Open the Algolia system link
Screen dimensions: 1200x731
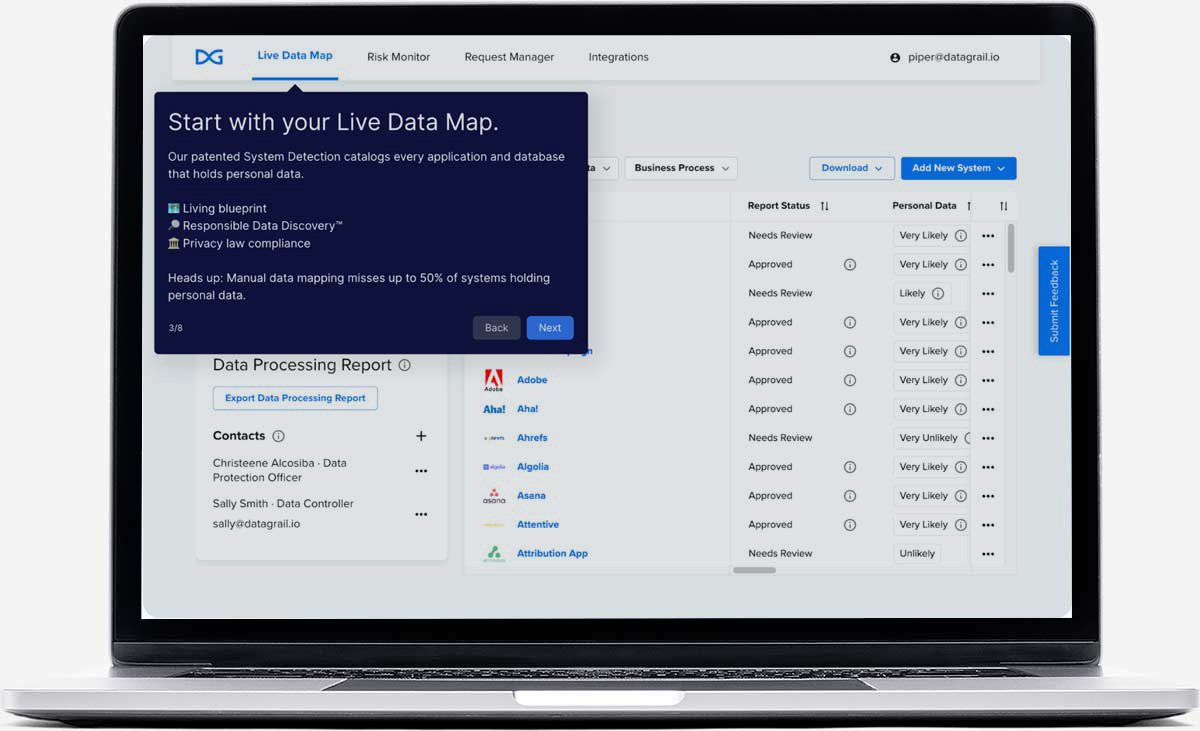click(x=532, y=467)
